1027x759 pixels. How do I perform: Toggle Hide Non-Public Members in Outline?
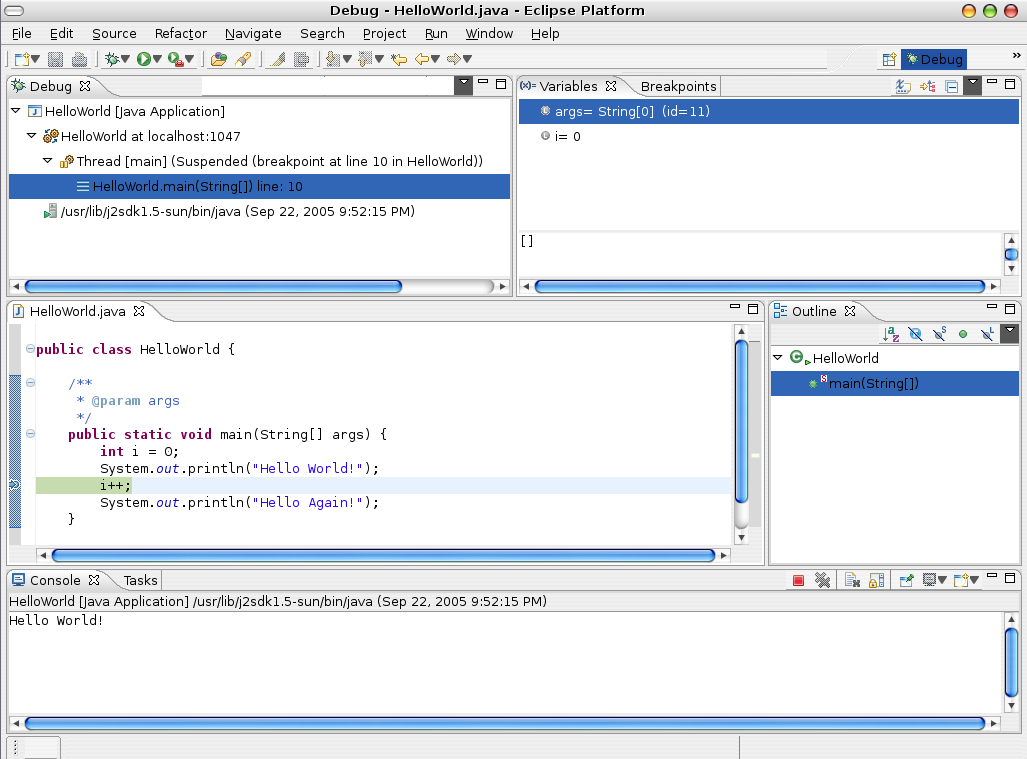coord(963,334)
